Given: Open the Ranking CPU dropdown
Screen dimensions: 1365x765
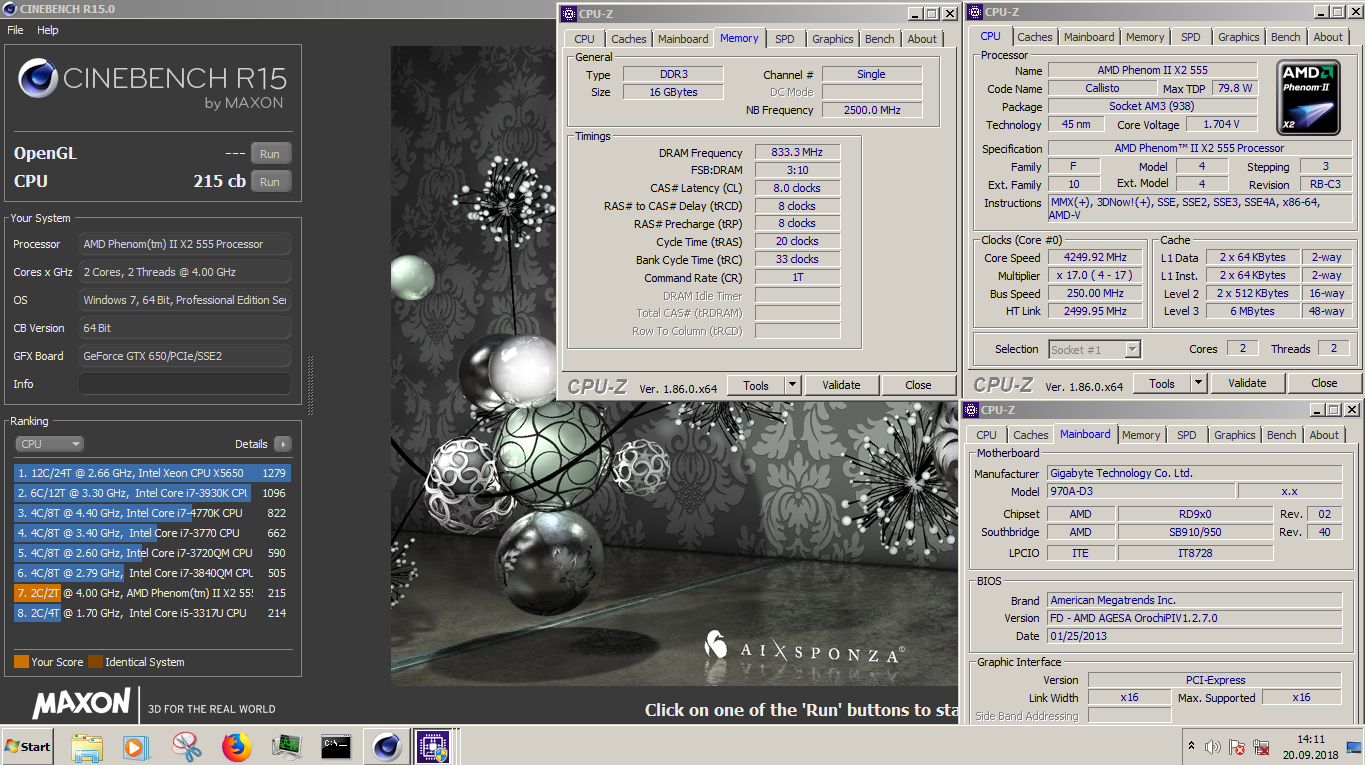Looking at the screenshot, I should click(x=49, y=444).
